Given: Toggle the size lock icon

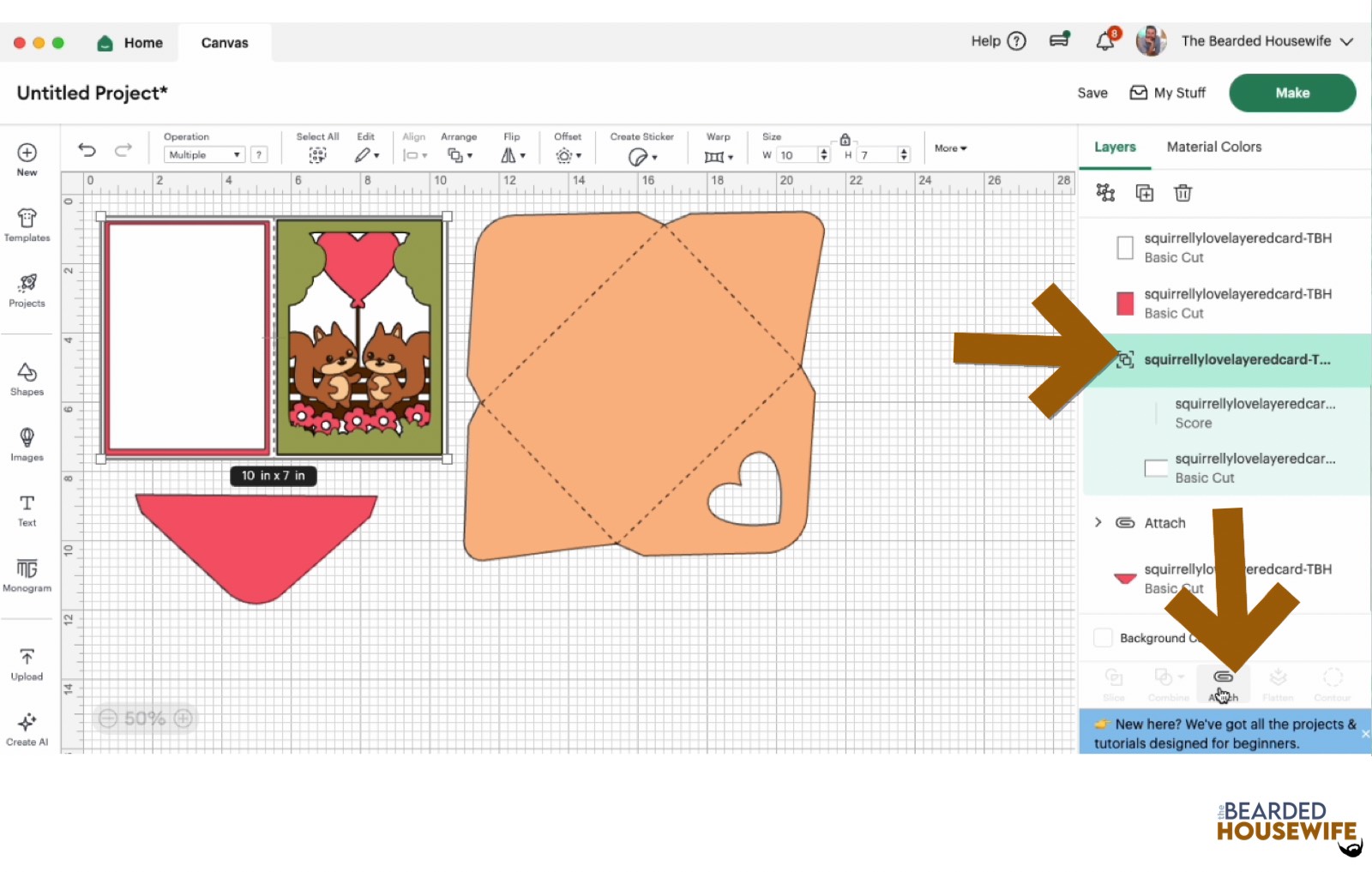Looking at the screenshot, I should (x=845, y=140).
